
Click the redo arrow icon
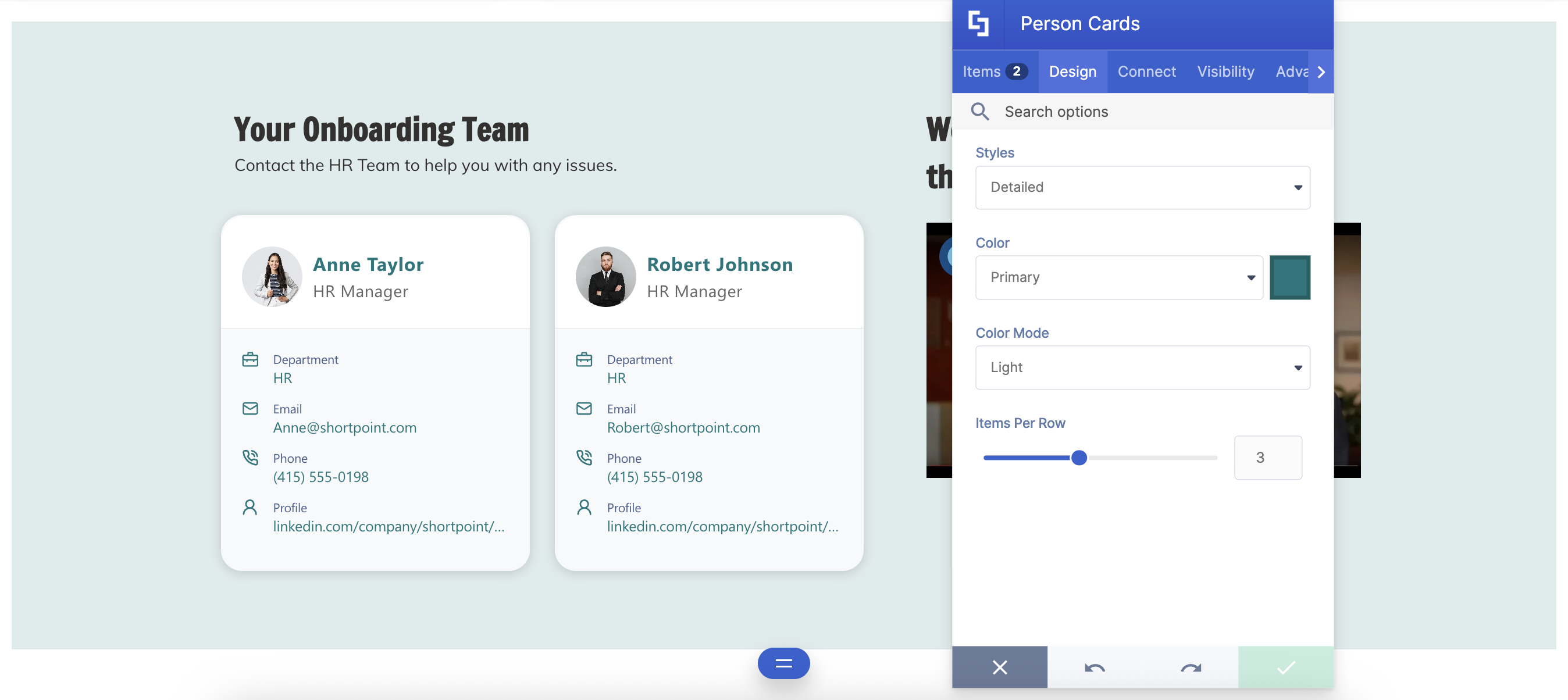(x=1190, y=668)
